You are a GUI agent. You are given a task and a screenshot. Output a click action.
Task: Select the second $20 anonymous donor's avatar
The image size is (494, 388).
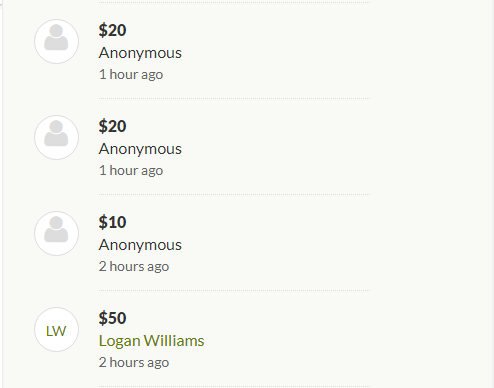(x=56, y=138)
